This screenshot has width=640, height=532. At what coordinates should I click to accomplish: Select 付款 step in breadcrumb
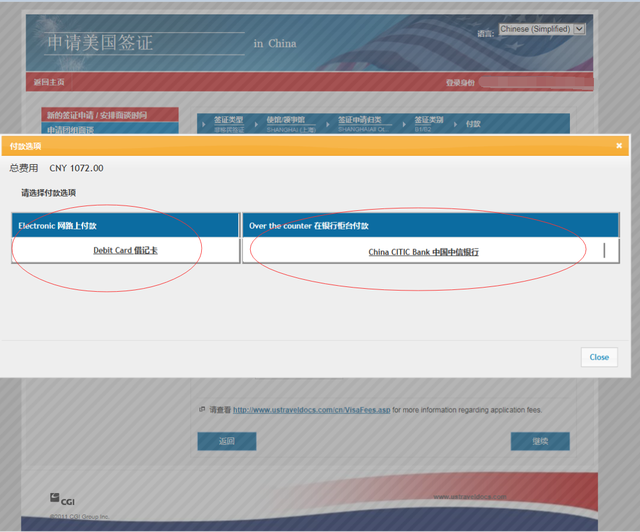click(x=473, y=124)
